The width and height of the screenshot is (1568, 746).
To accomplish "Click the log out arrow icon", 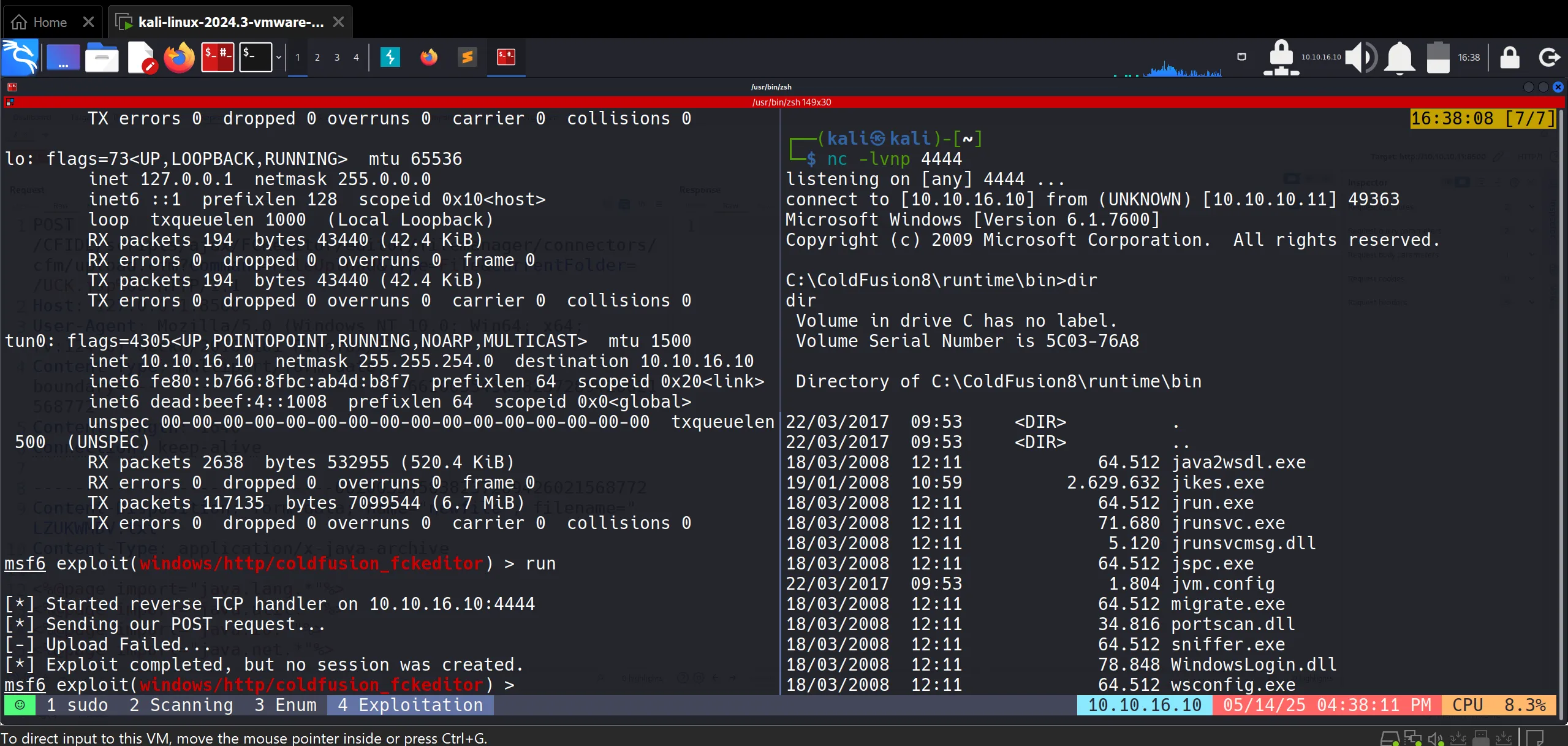I will point(1548,58).
